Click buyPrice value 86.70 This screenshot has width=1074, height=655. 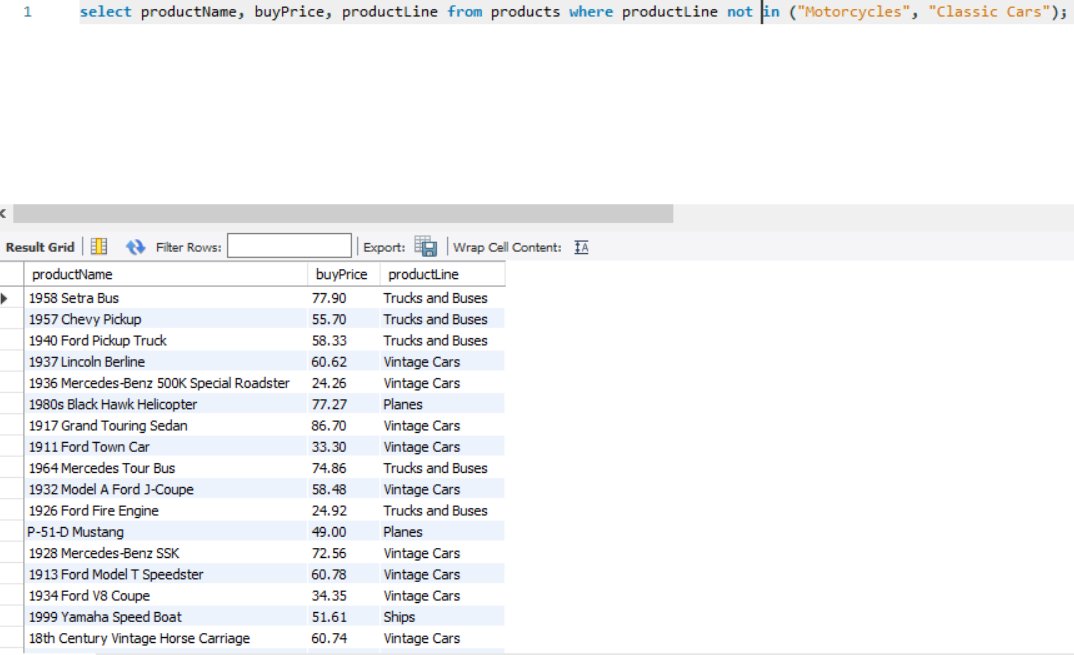point(344,425)
